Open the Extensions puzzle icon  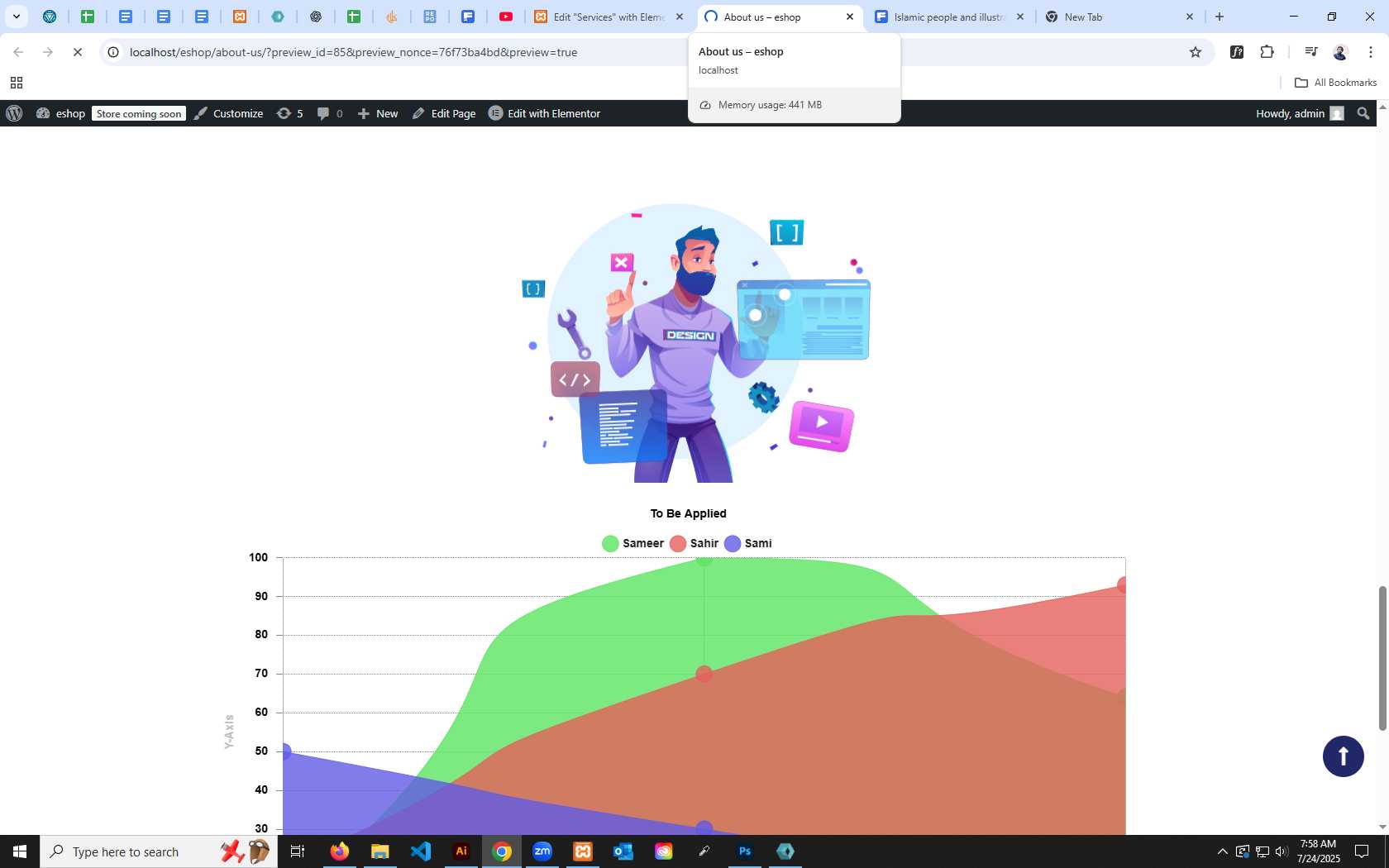(1267, 52)
